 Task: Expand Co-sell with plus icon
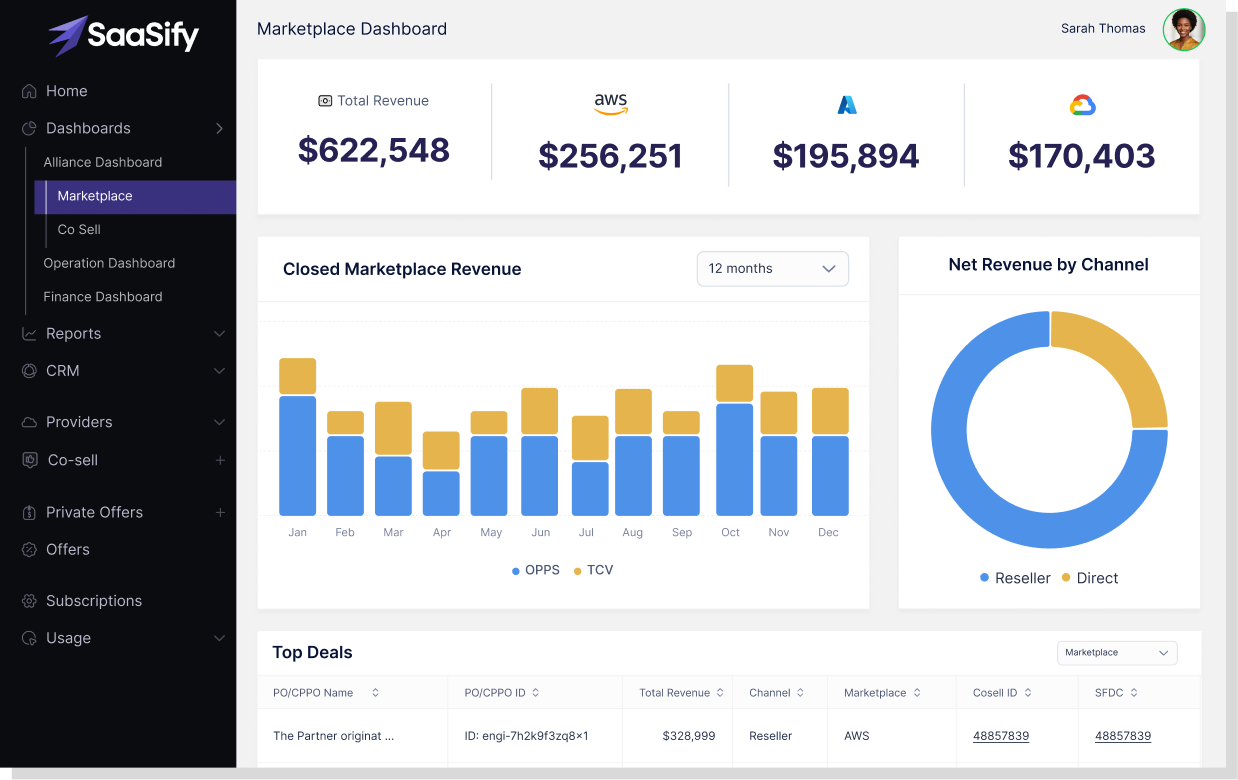click(x=220, y=460)
